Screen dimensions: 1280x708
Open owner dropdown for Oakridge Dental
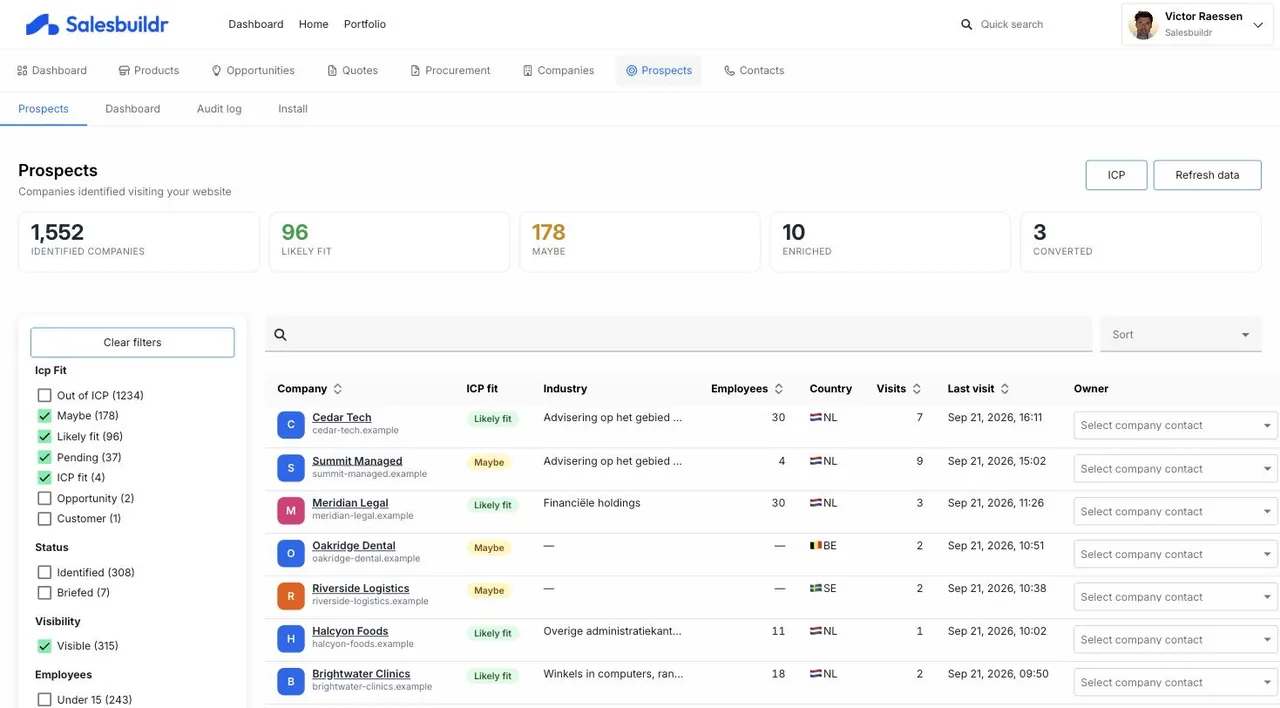(1176, 554)
